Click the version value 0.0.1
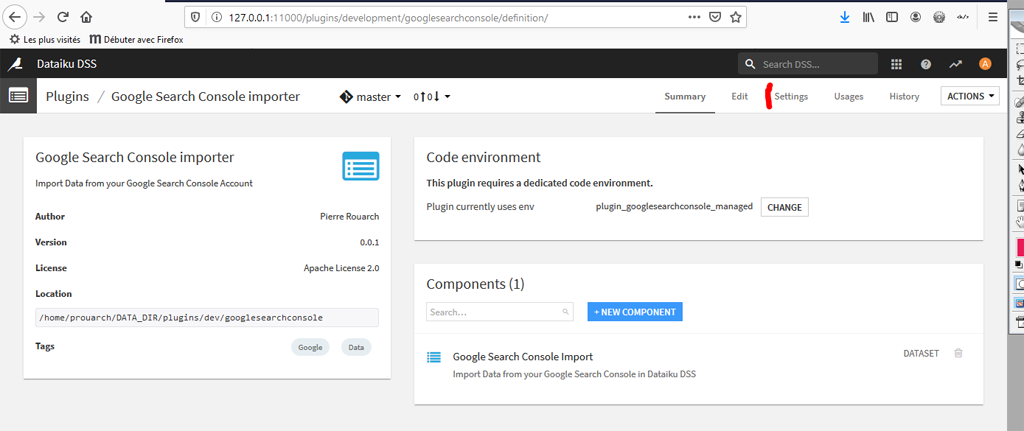Image resolution: width=1024 pixels, height=431 pixels. (369, 242)
